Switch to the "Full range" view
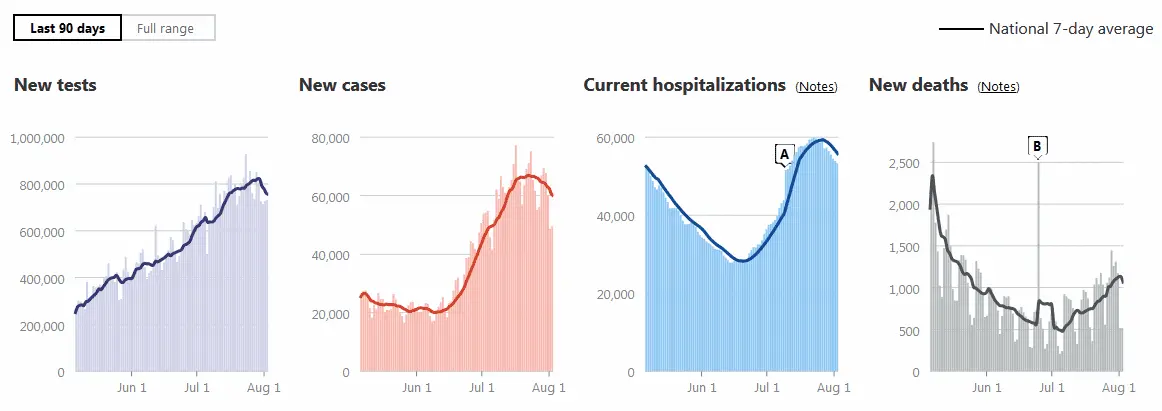The height and width of the screenshot is (411, 1162). coord(166,28)
